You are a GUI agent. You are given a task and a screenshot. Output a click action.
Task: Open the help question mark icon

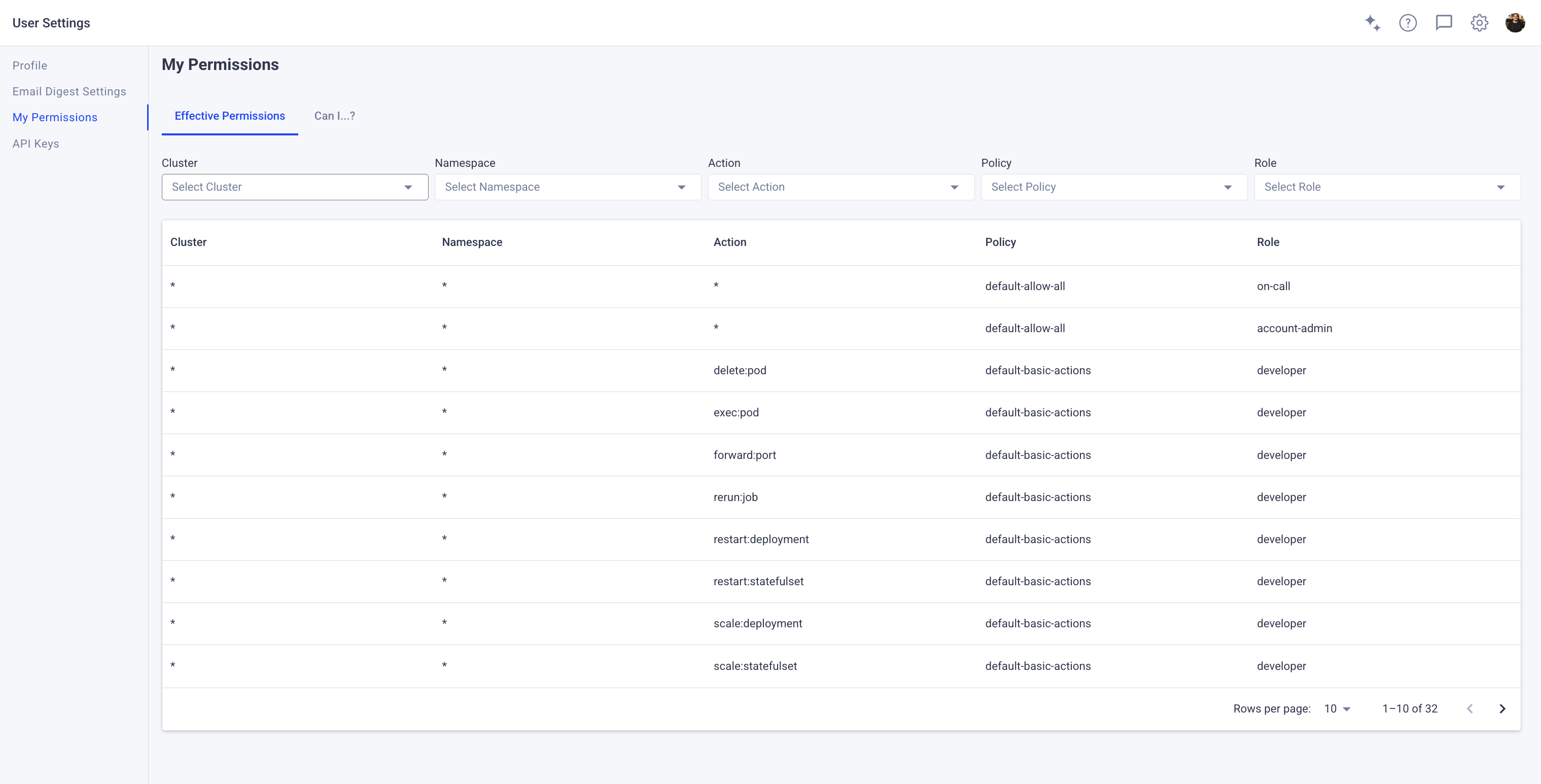tap(1408, 23)
